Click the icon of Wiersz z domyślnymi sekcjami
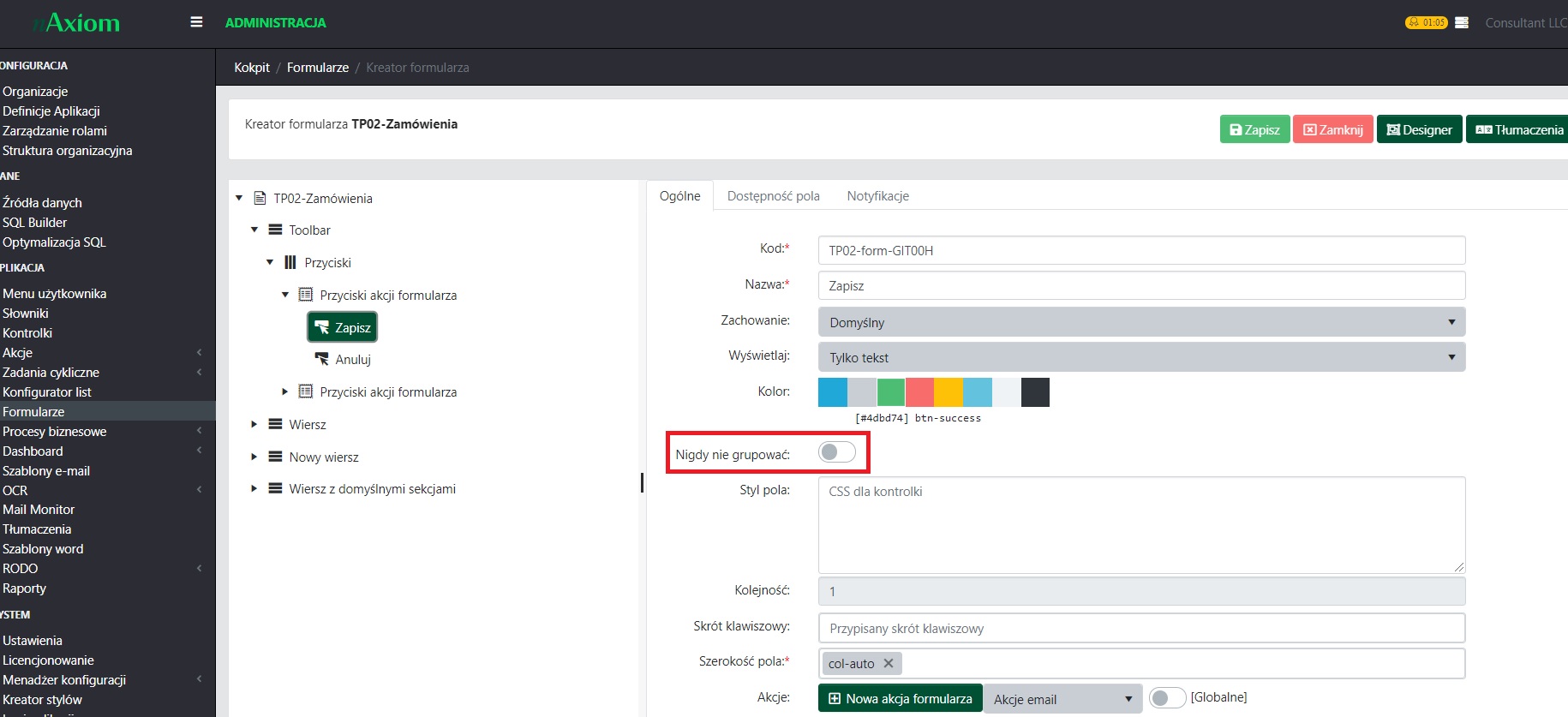Screen dimensions: 1568x717 pyautogui.click(x=275, y=488)
